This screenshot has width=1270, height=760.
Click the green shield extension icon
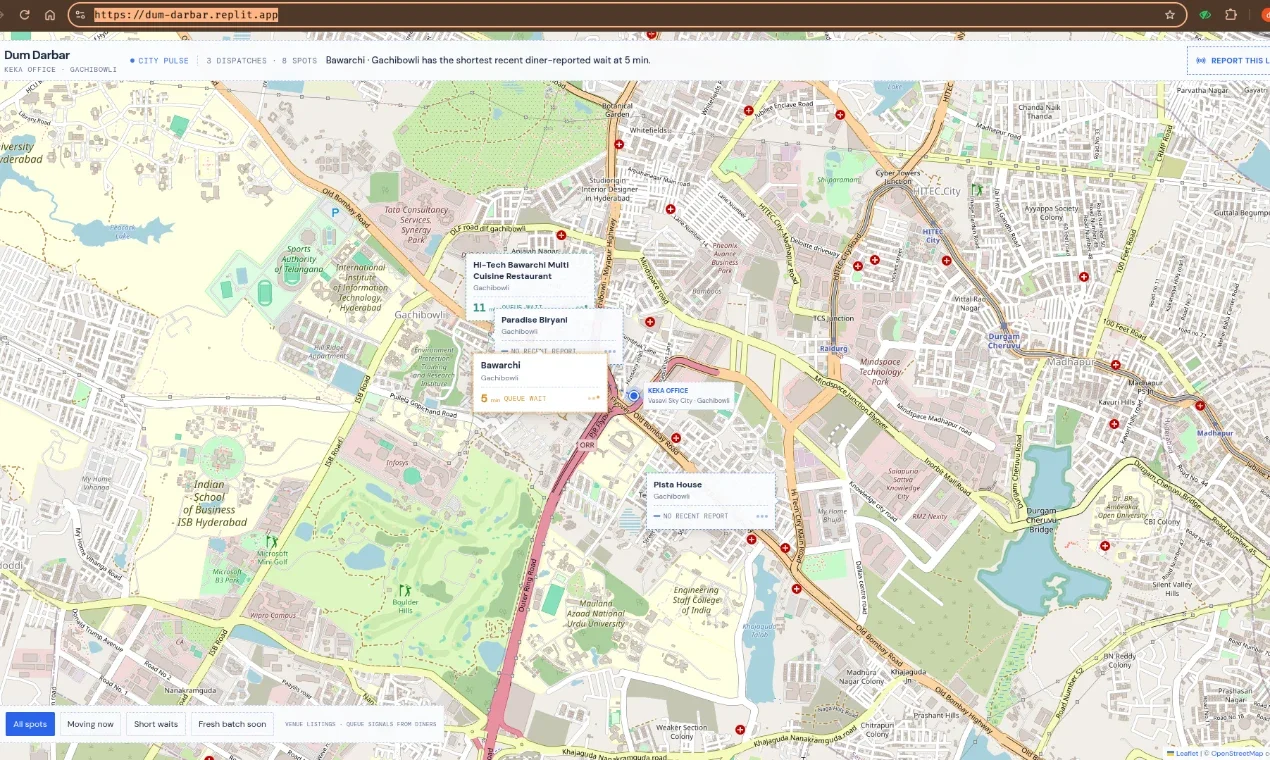pyautogui.click(x=1206, y=15)
